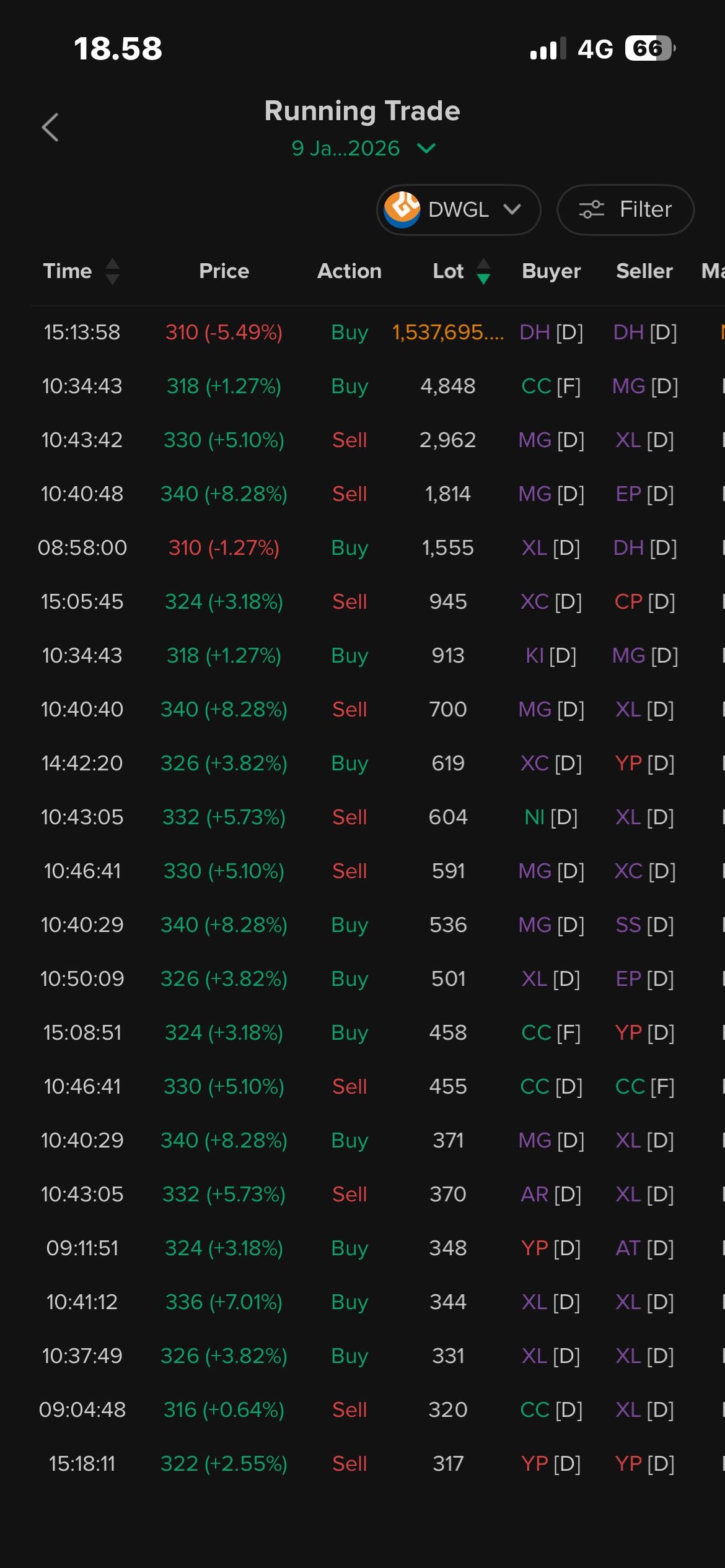Open the DWGL stock dropdown
The image size is (725, 1568).
(x=459, y=209)
